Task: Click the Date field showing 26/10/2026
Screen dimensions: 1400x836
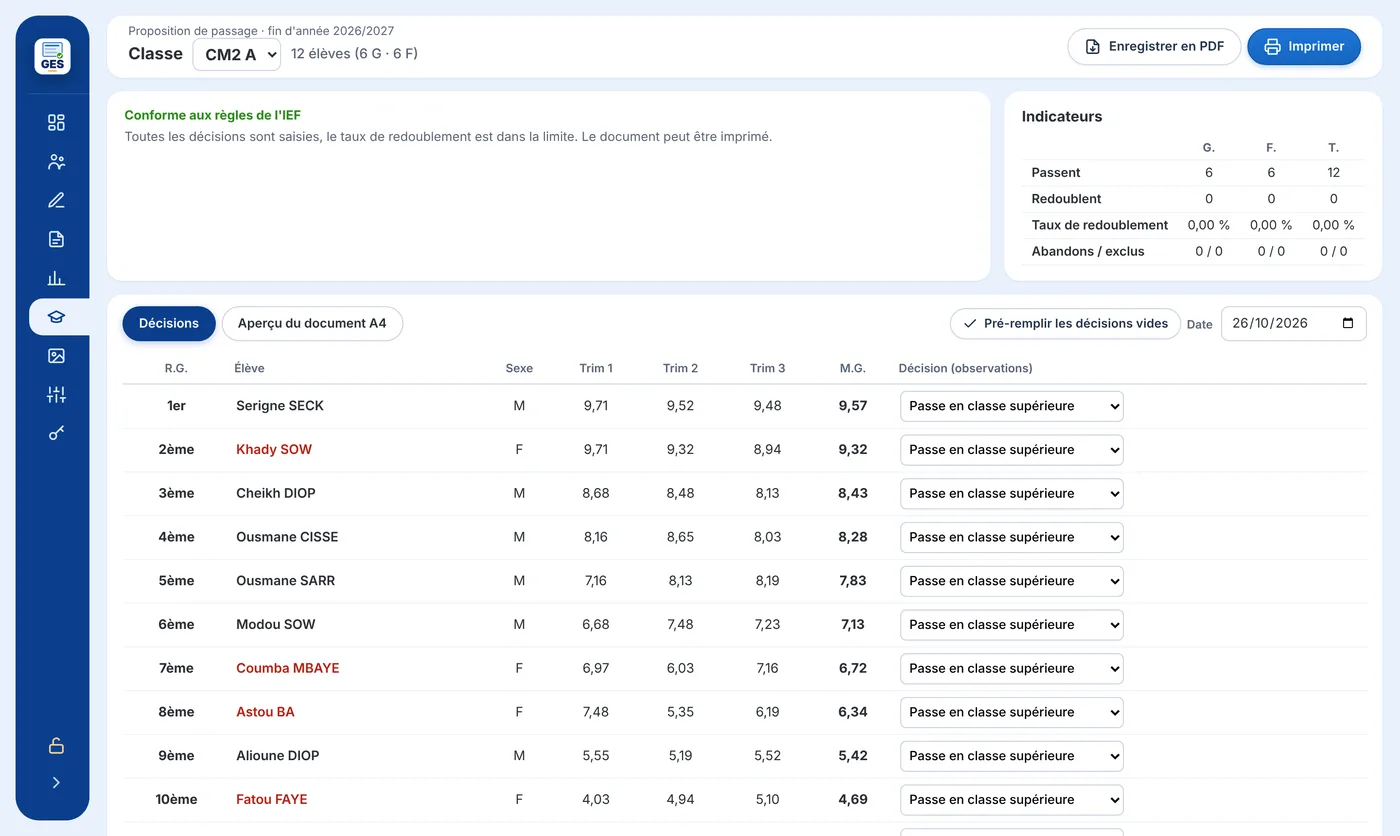Action: point(1294,324)
